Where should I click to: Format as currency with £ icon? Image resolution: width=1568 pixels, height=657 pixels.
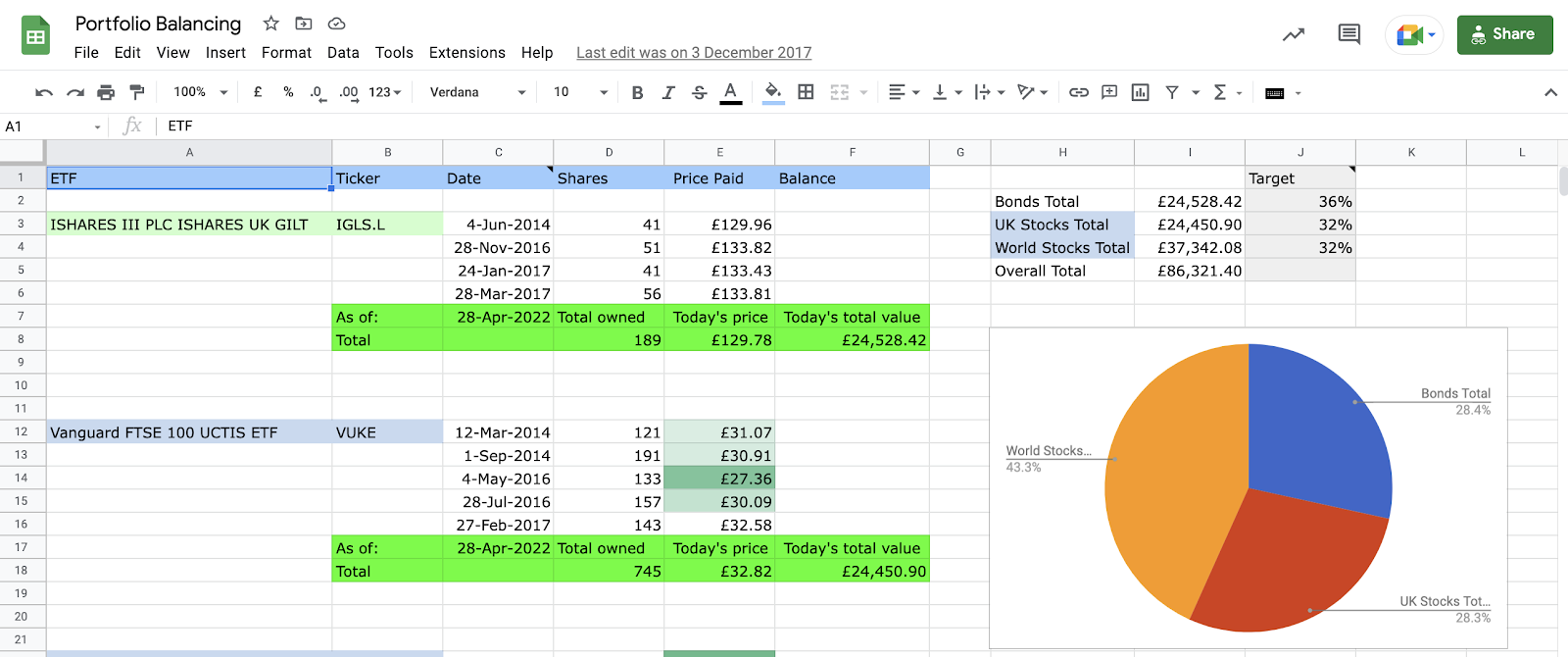(x=258, y=92)
